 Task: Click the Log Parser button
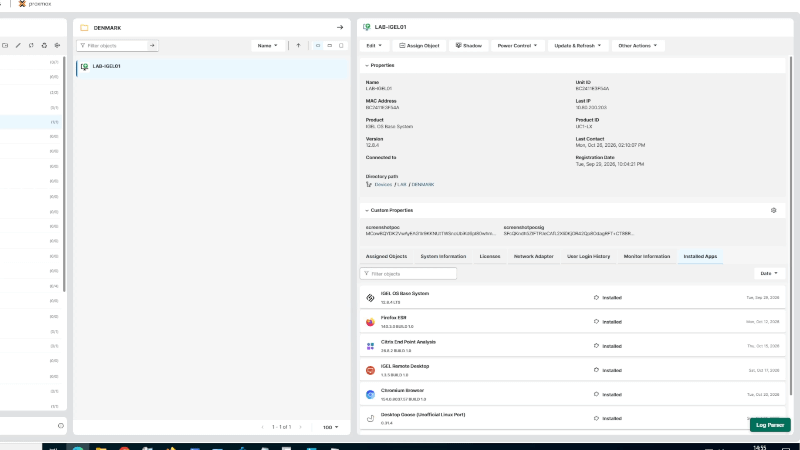(x=770, y=425)
